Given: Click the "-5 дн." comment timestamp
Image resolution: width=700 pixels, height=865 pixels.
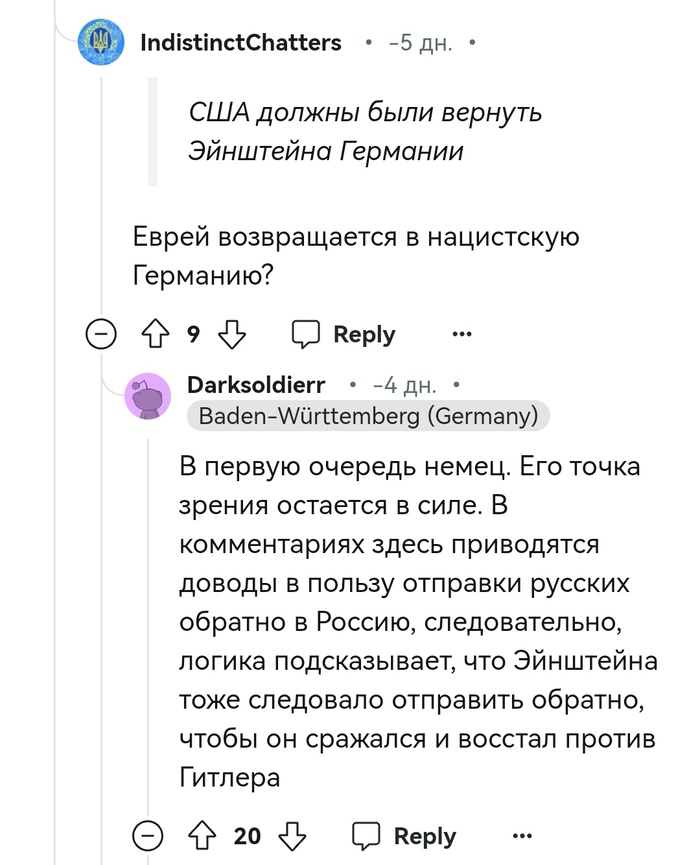Looking at the screenshot, I should (421, 44).
